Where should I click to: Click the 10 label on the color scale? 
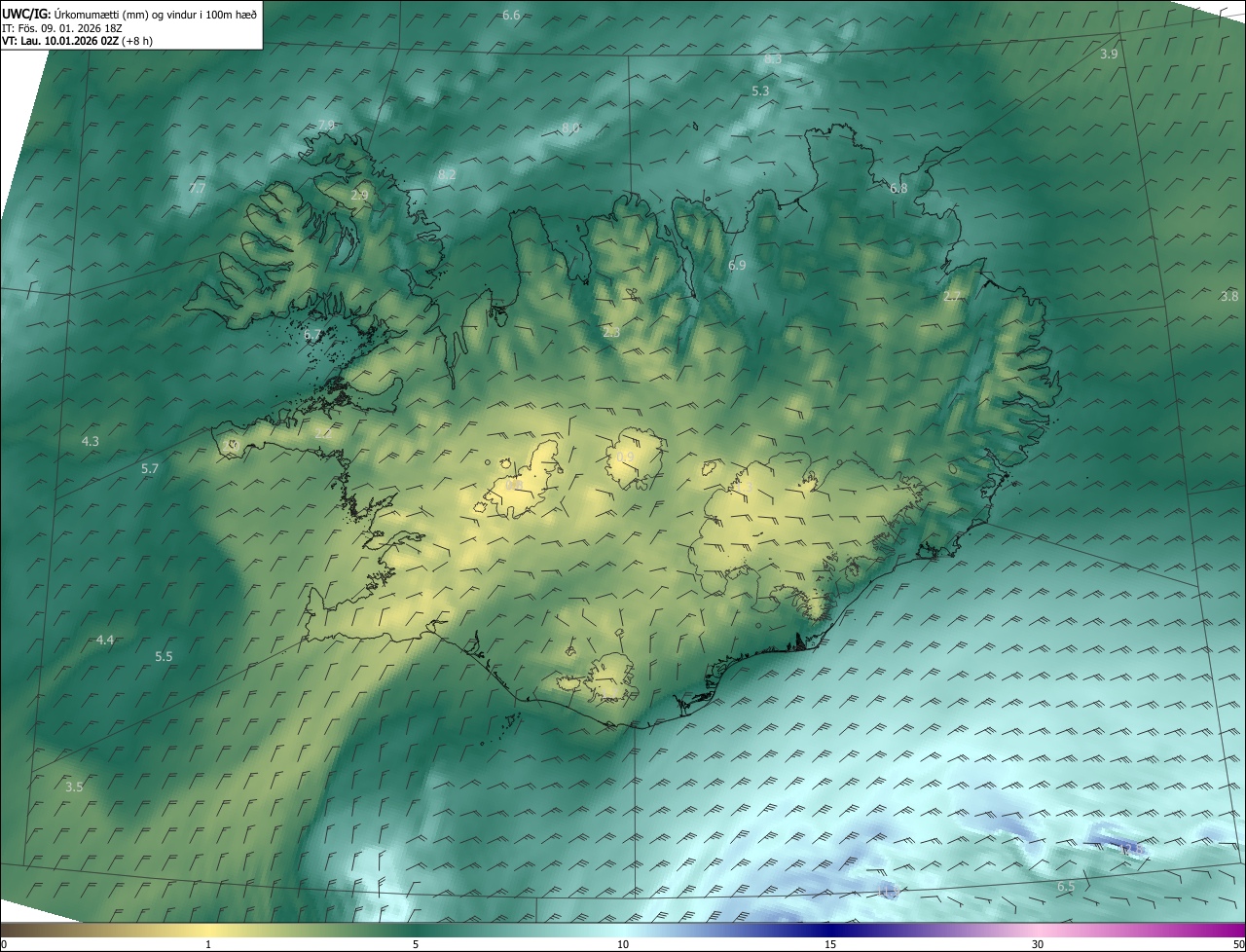tap(623, 945)
